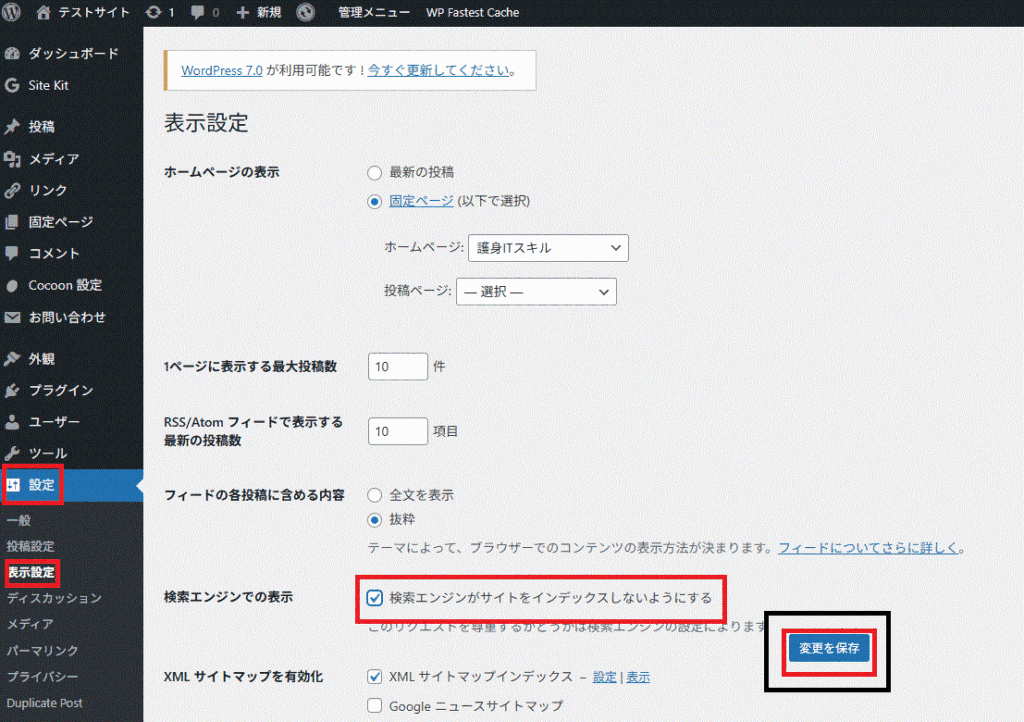Screen dimensions: 1024x722
Task: Click the 外観 paintbrush icon
Action: [x=12, y=358]
